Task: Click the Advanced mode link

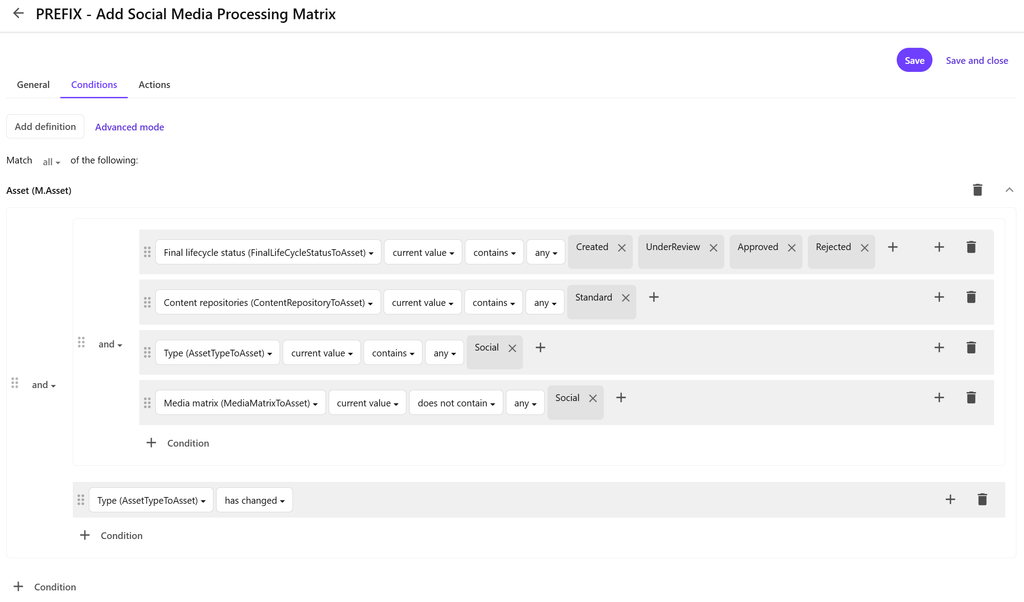Action: [129, 127]
